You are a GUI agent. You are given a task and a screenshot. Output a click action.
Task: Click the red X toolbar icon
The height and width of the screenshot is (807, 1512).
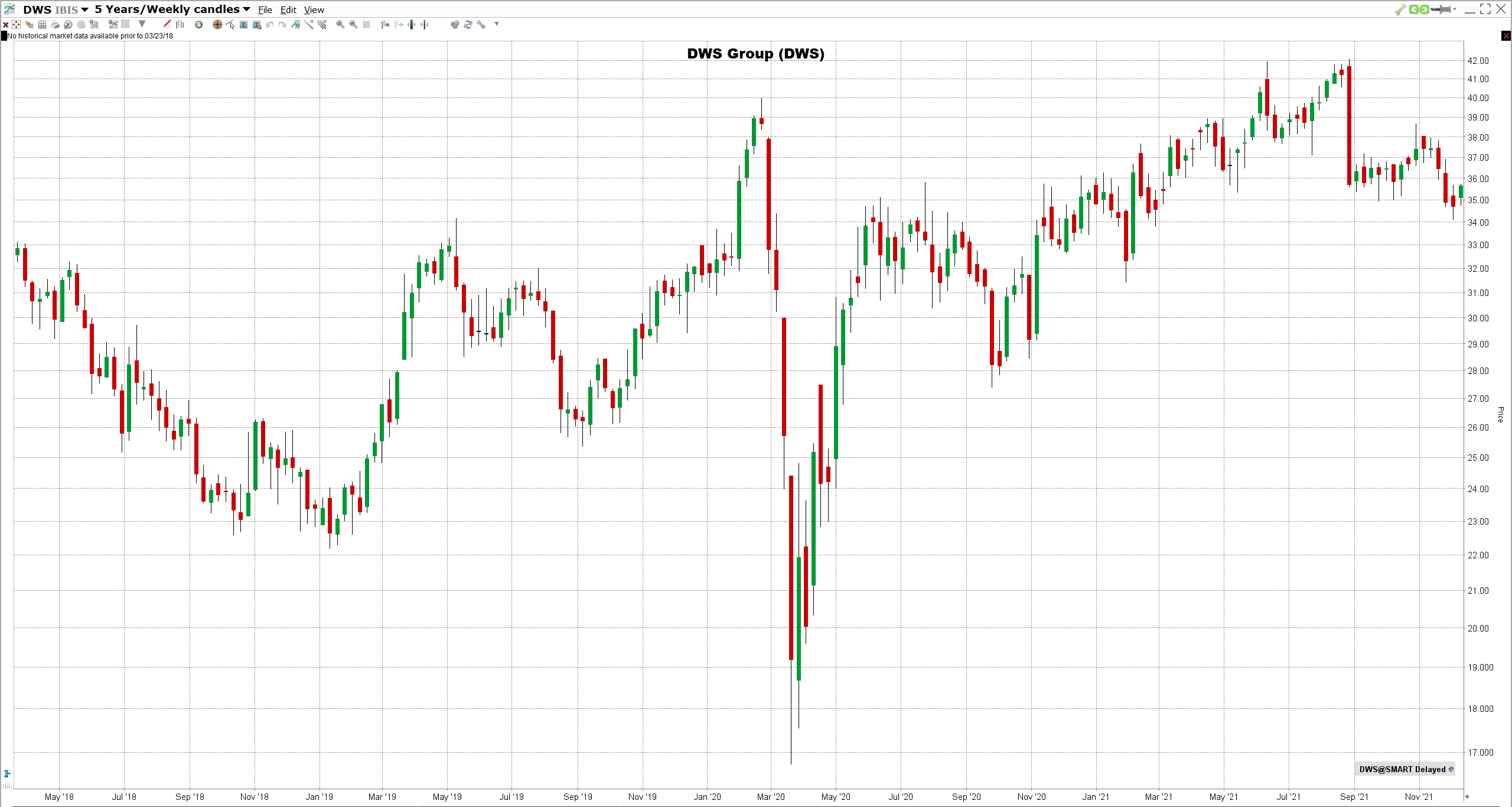5,24
